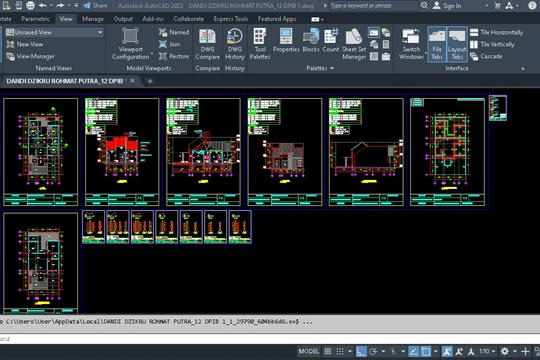This screenshot has width=540, height=360.
Task: Click the Join viewports button
Action: point(170,44)
